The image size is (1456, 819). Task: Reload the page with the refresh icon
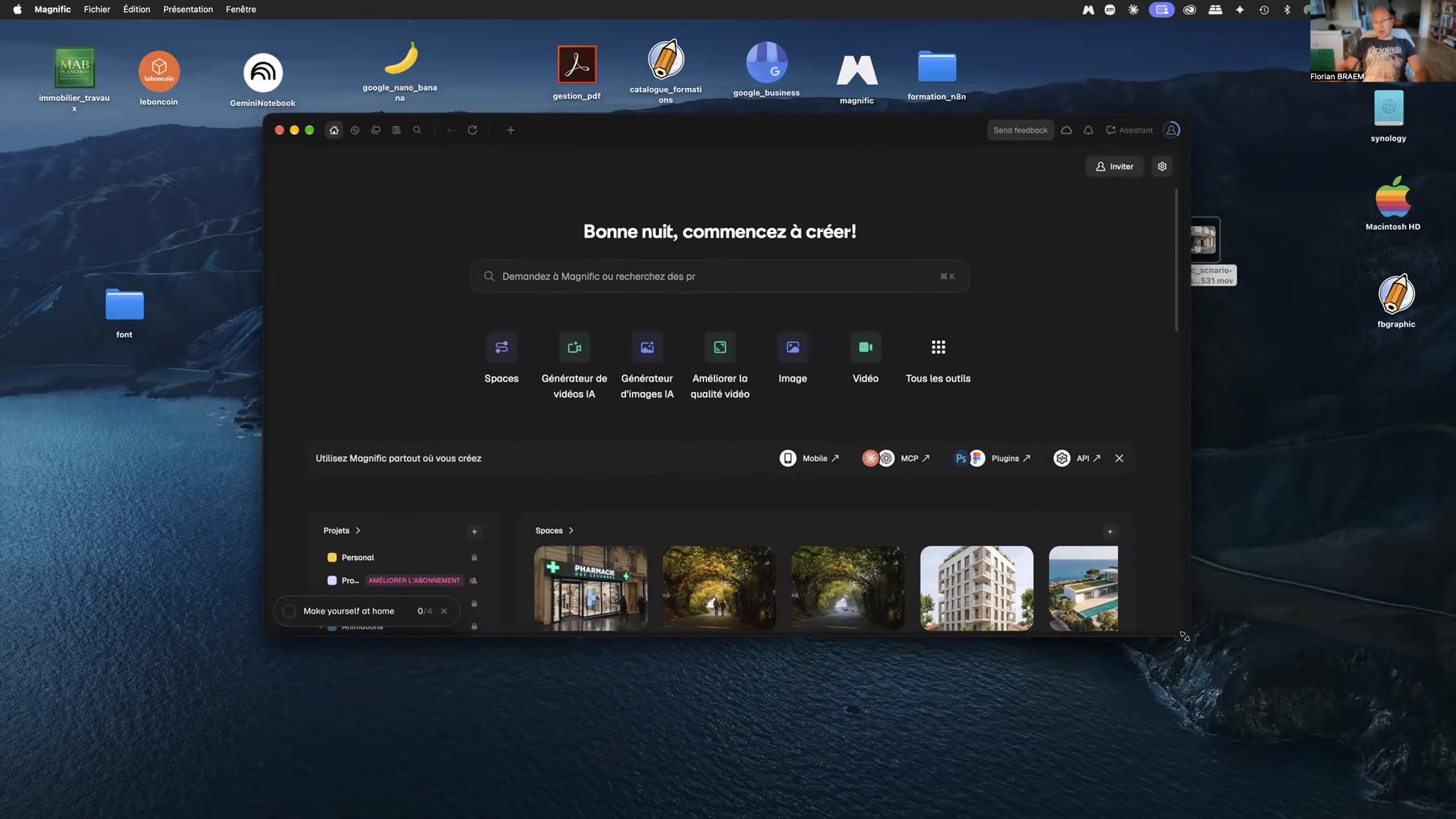(x=472, y=130)
